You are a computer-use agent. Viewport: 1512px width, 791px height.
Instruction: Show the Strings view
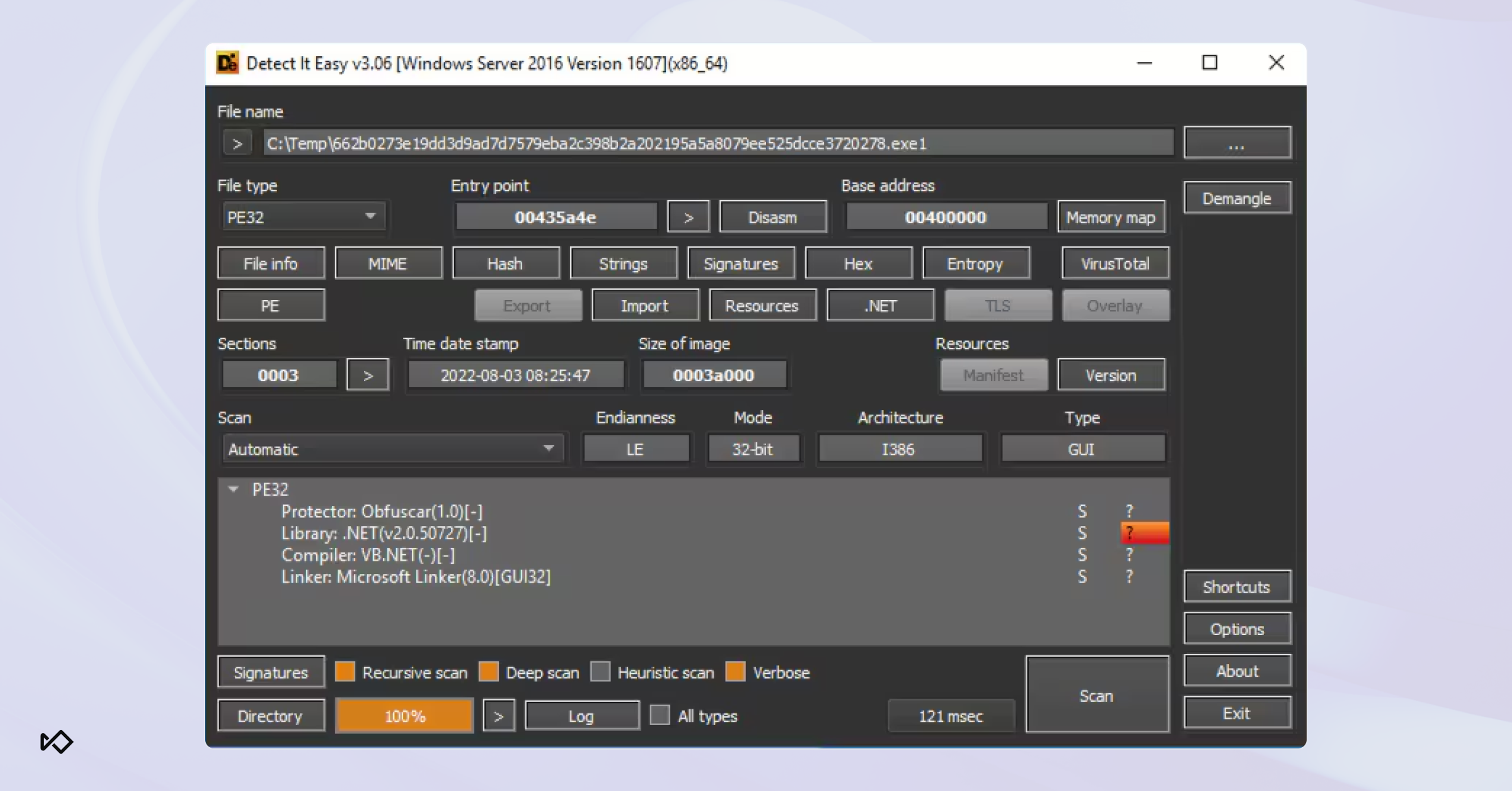(x=623, y=264)
